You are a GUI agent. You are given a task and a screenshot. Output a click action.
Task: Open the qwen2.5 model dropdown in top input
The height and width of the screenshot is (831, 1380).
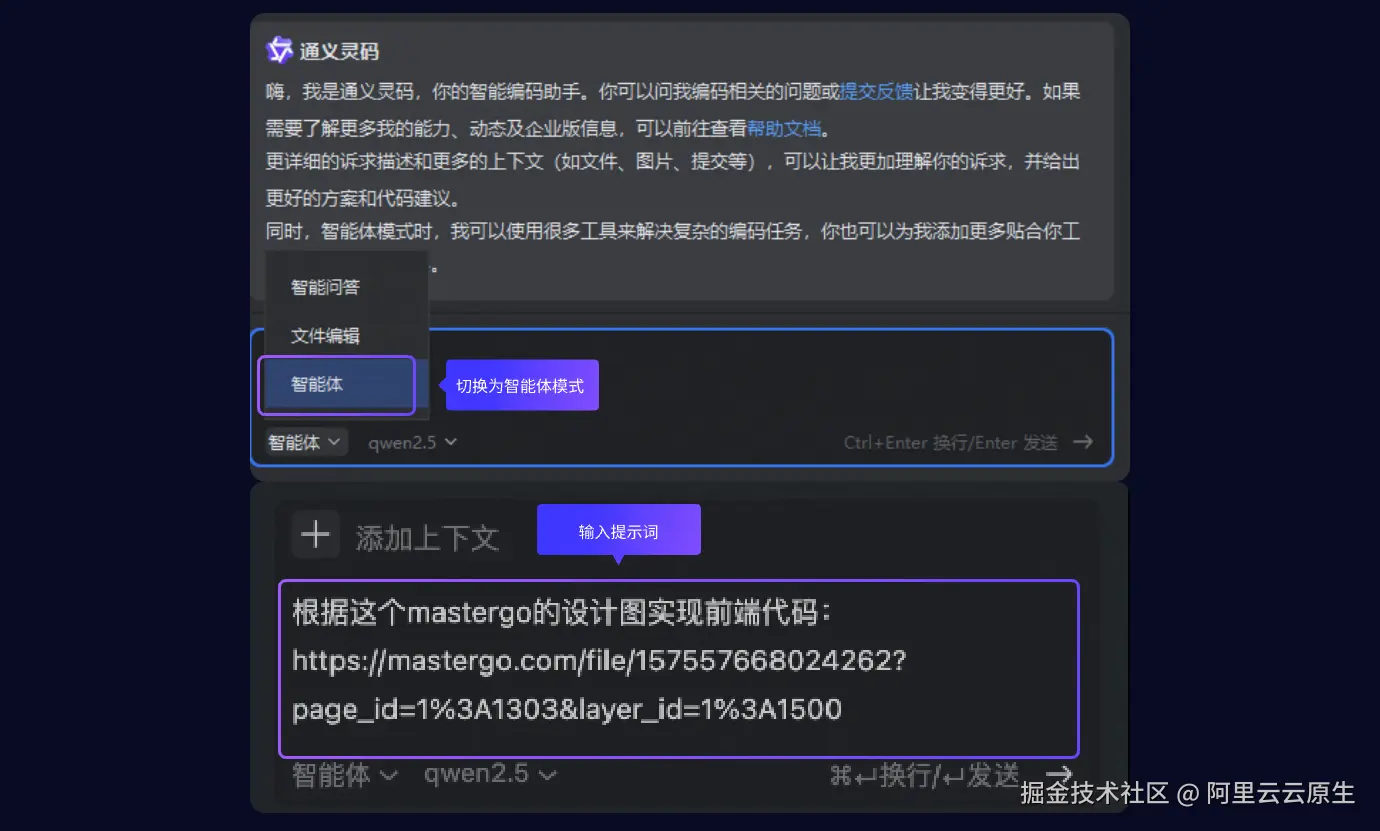tap(412, 442)
